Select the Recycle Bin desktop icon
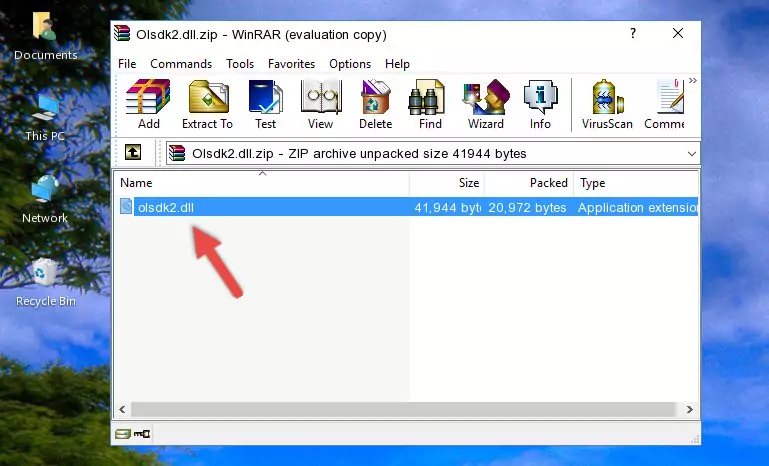769x466 pixels. coord(45,283)
